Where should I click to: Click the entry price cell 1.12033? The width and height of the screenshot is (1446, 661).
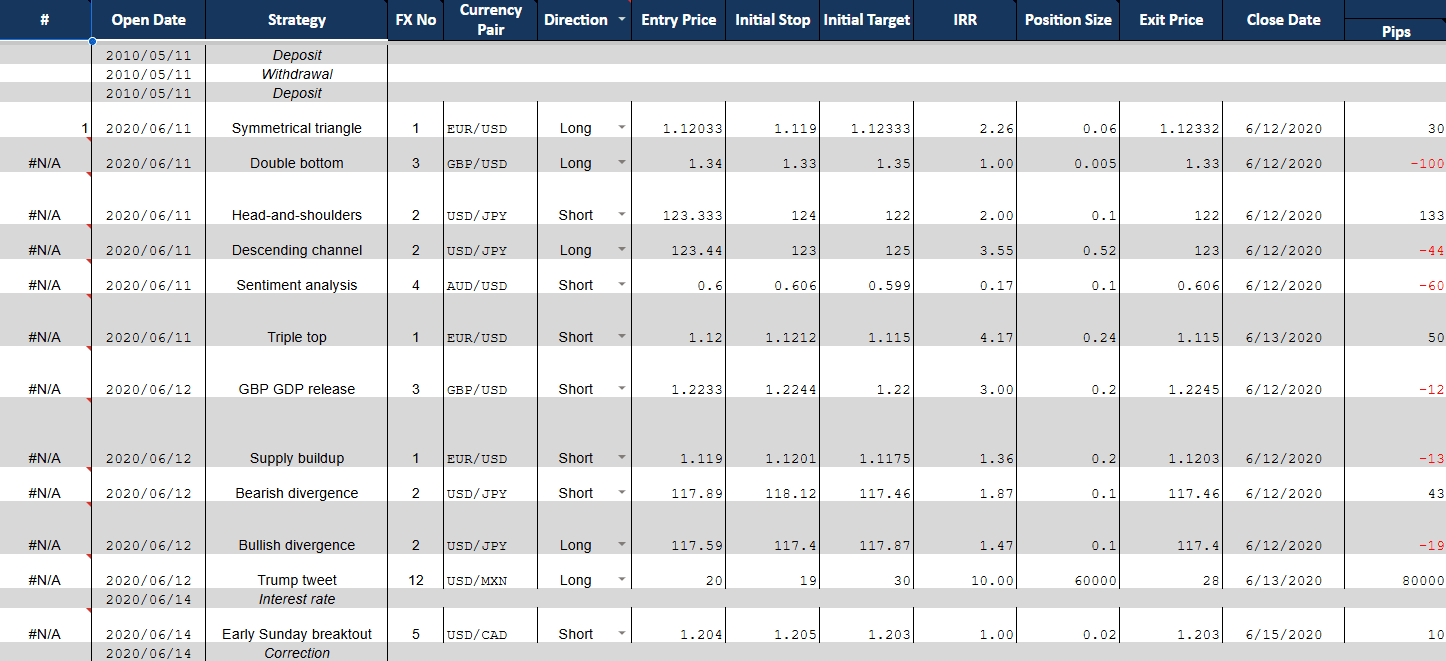coord(679,120)
